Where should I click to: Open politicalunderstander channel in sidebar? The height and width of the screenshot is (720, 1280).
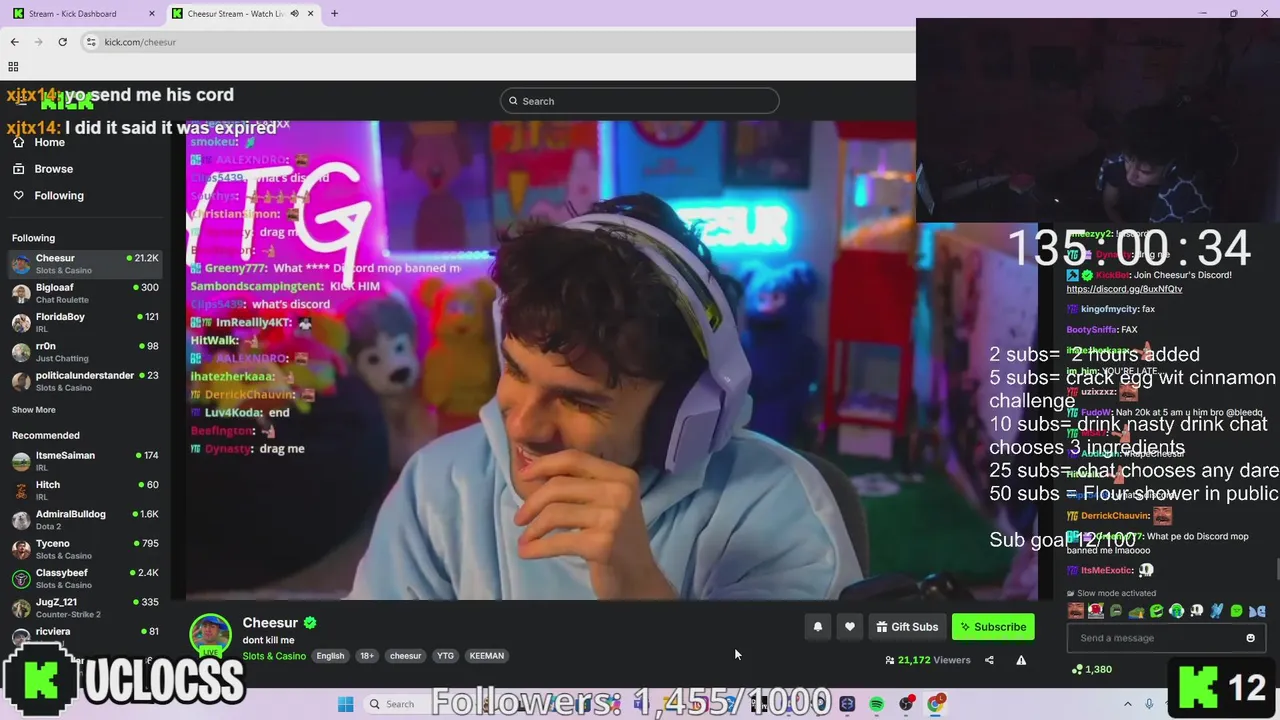coord(85,381)
